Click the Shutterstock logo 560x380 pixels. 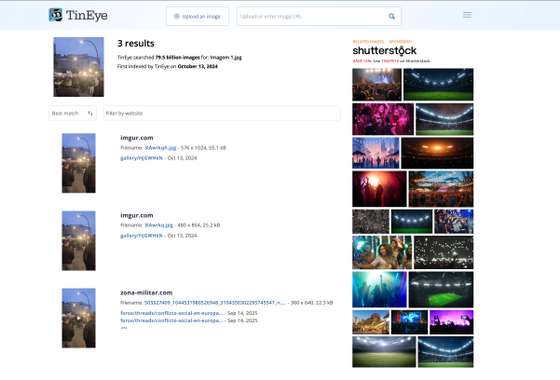pyautogui.click(x=384, y=51)
